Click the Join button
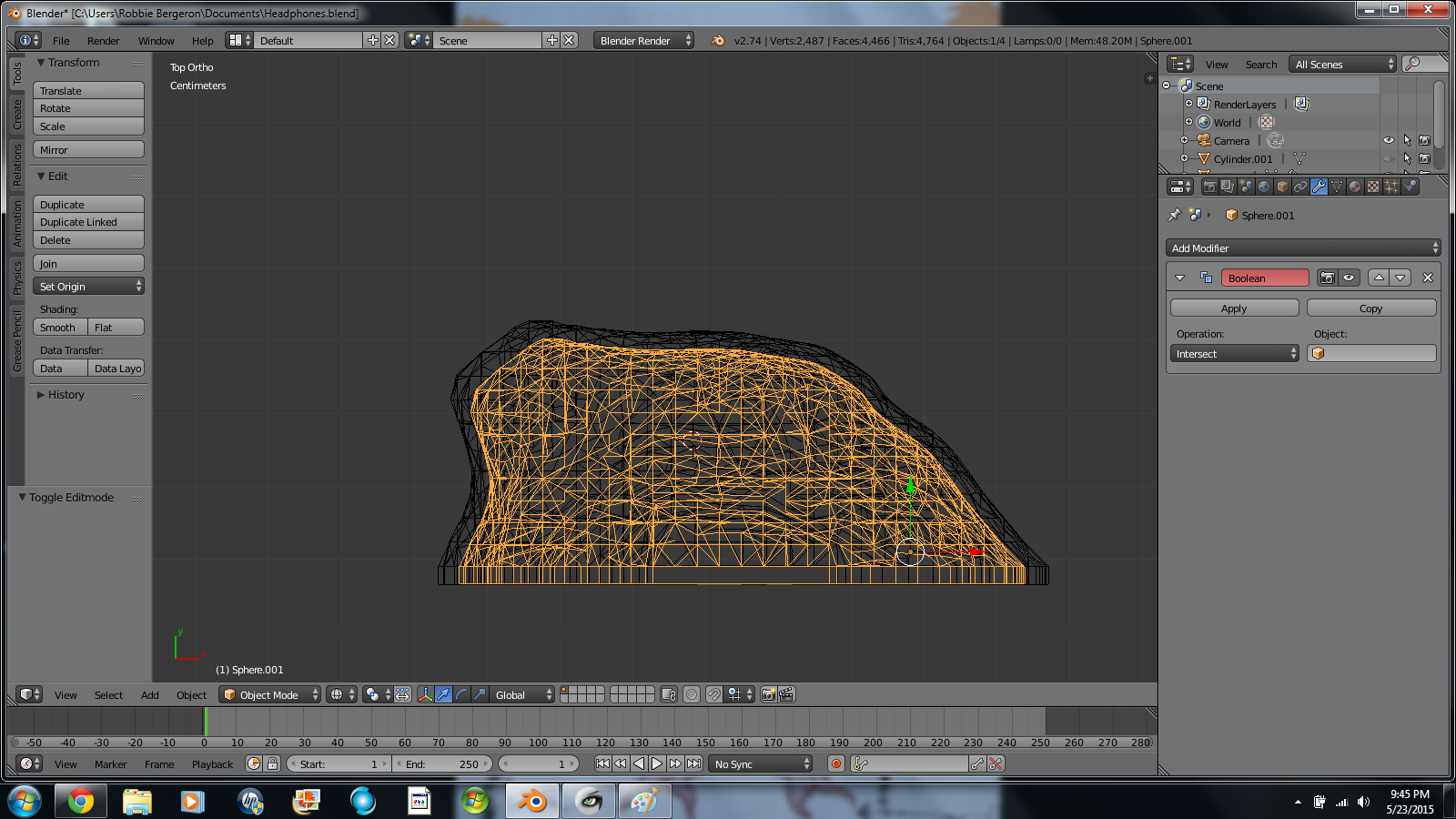Viewport: 1456px width, 819px height. (88, 263)
